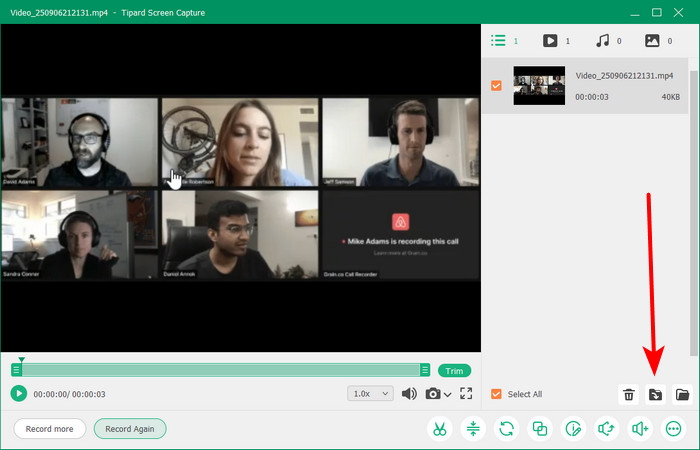Image resolution: width=700 pixels, height=450 pixels.
Task: Click the green Trim button
Action: (x=454, y=370)
